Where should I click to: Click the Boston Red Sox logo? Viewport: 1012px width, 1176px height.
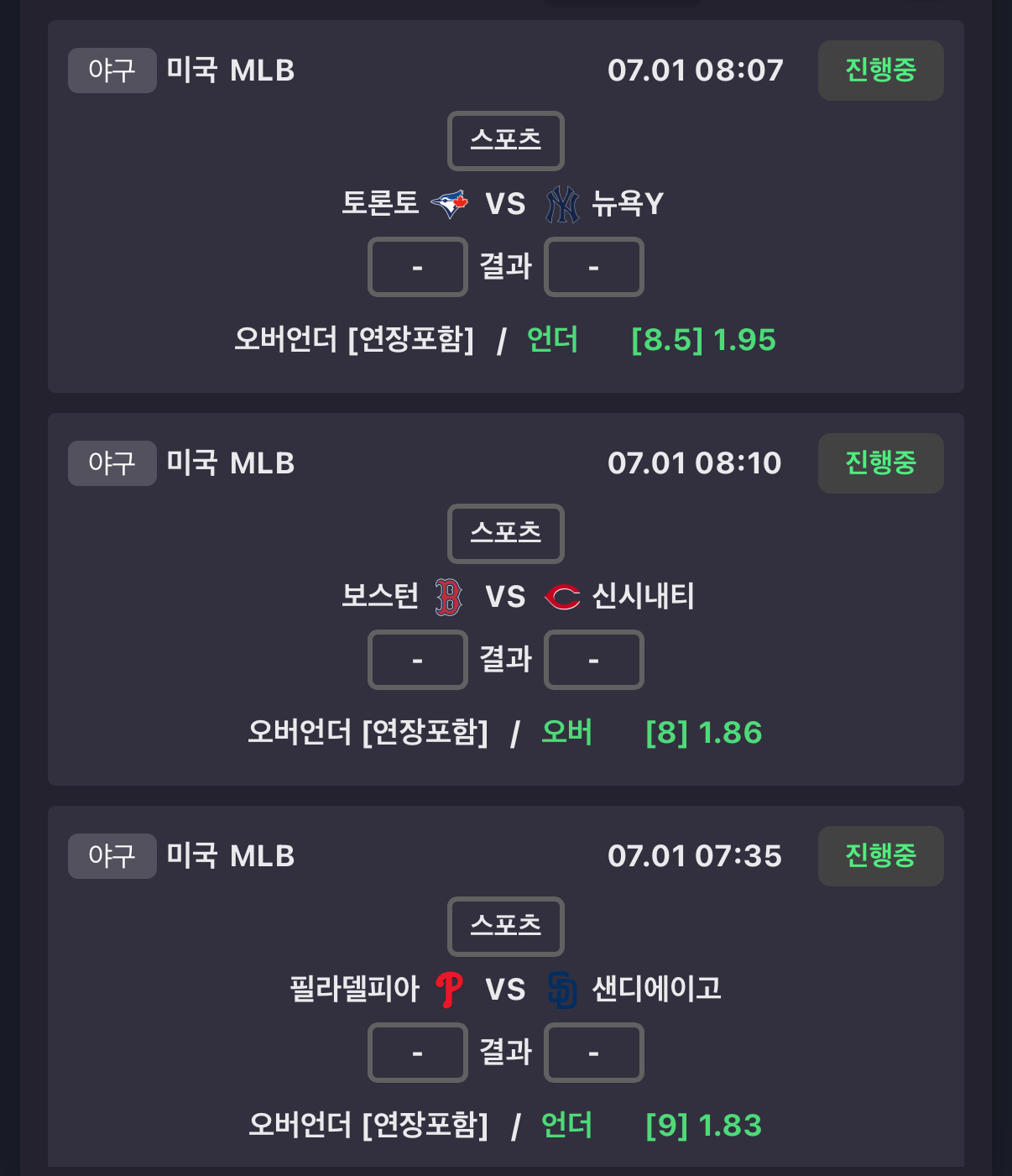click(449, 597)
